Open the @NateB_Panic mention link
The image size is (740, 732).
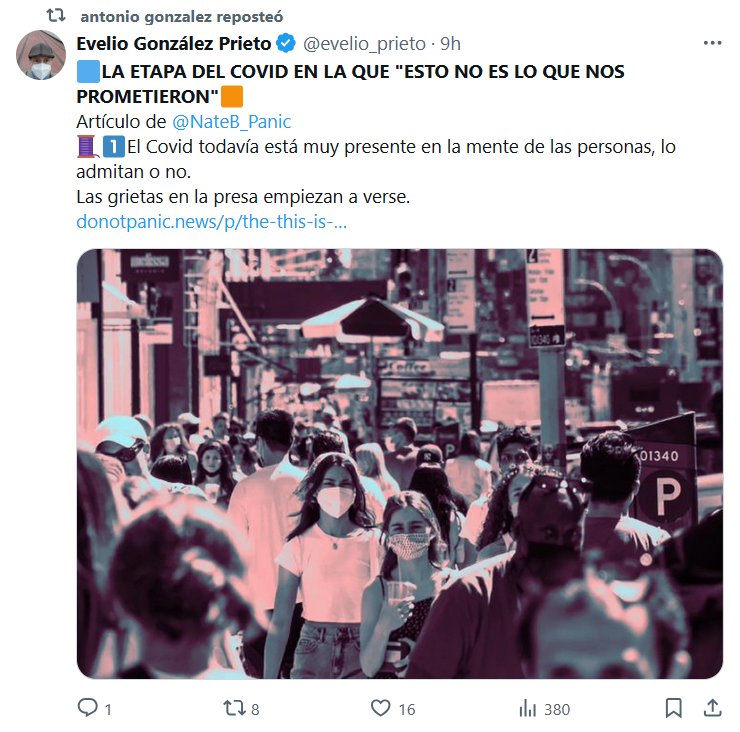pyautogui.click(x=231, y=122)
